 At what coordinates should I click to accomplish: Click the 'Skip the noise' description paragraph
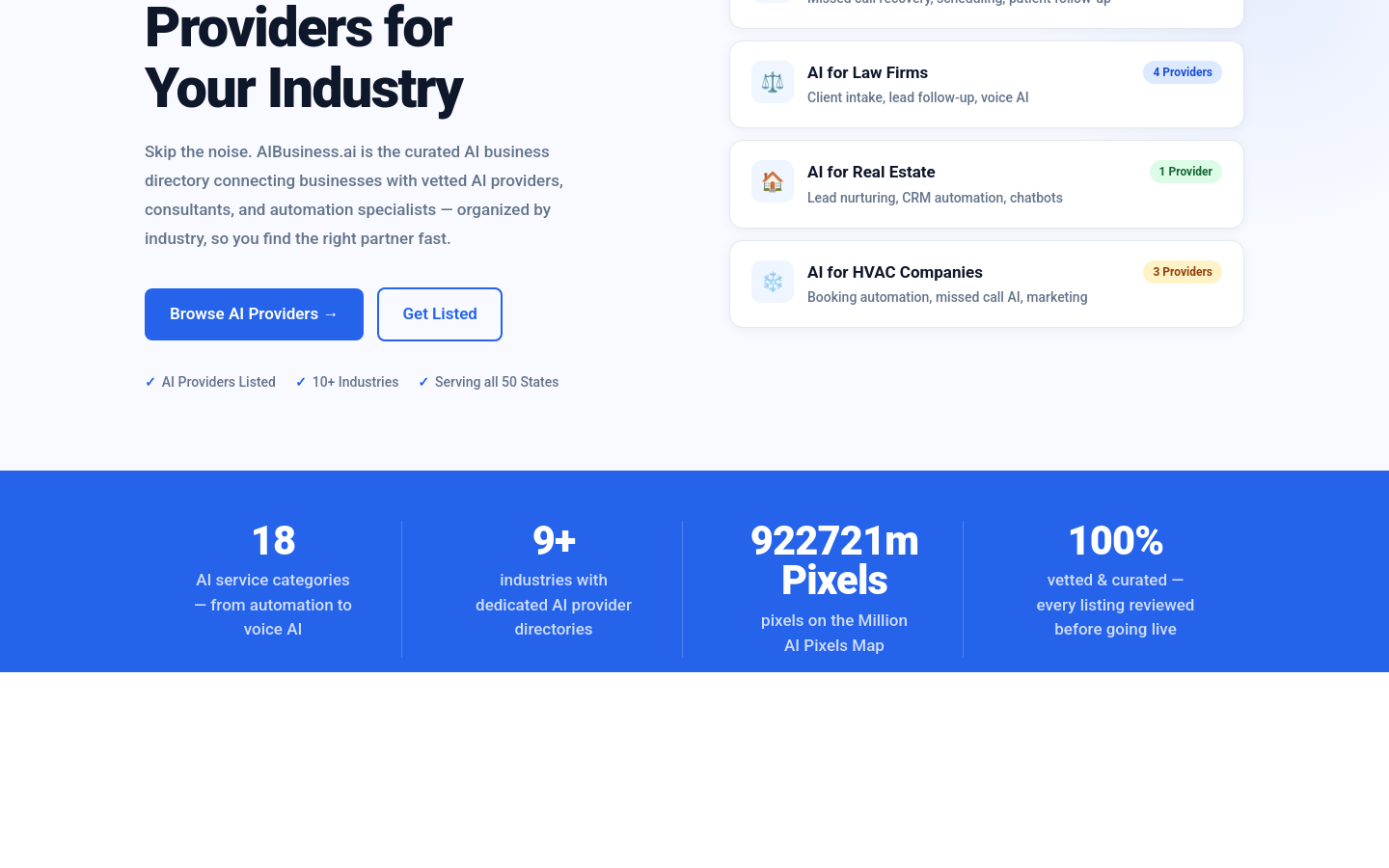tap(354, 195)
